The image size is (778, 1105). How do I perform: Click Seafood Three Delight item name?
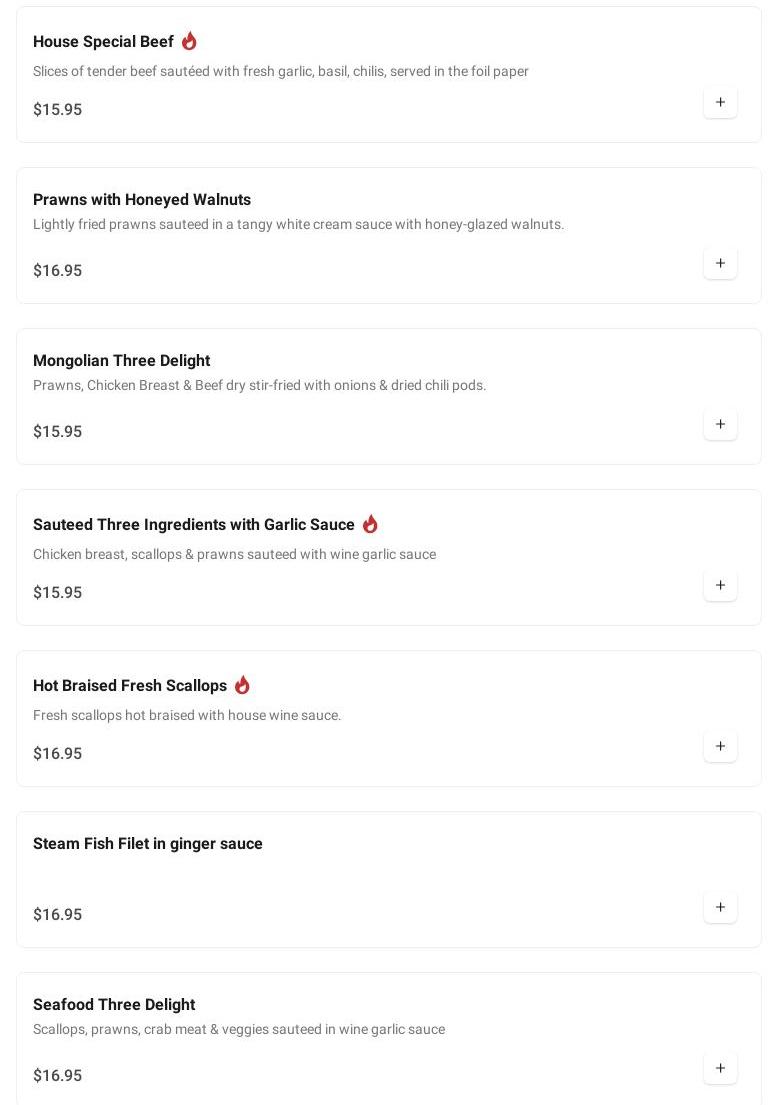[x=114, y=1005]
